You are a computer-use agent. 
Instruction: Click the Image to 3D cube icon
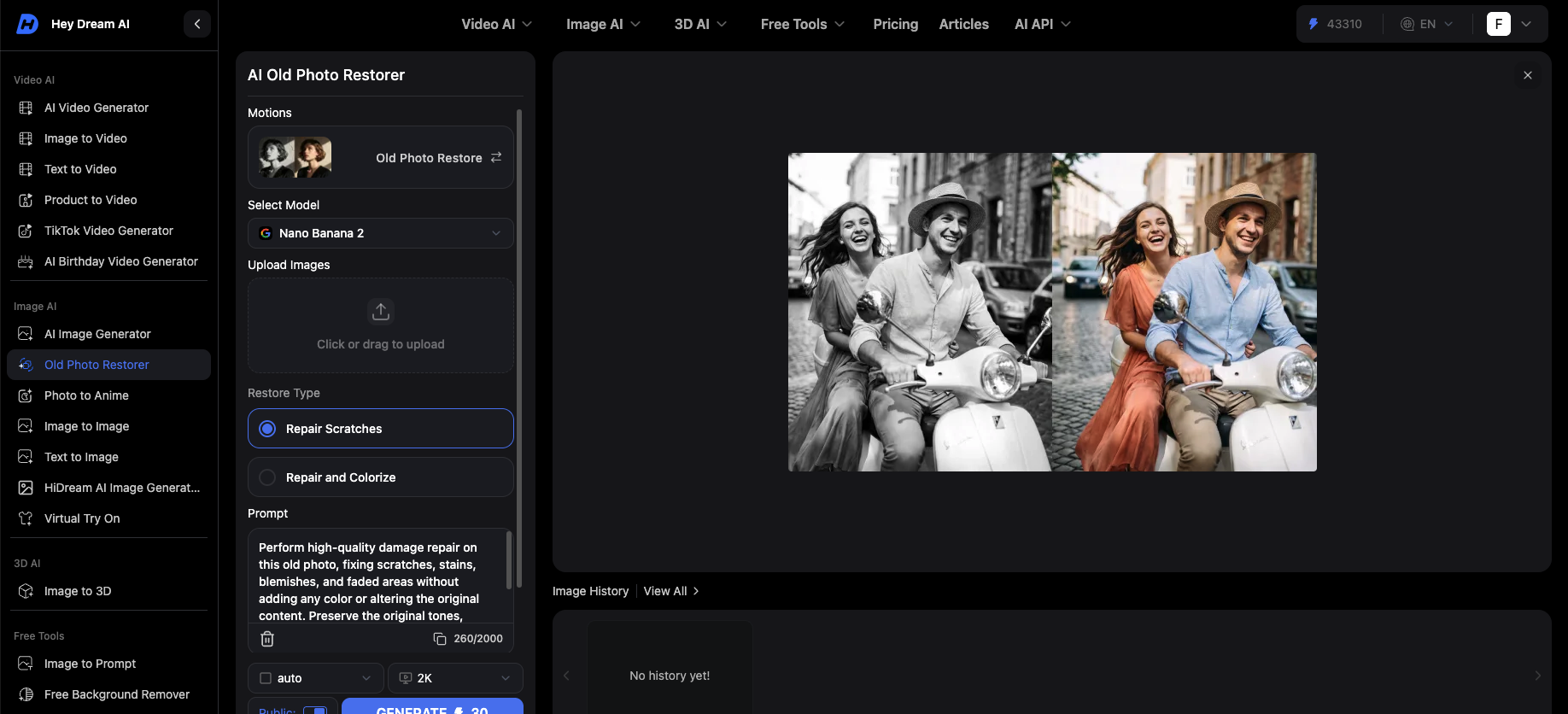(26, 591)
